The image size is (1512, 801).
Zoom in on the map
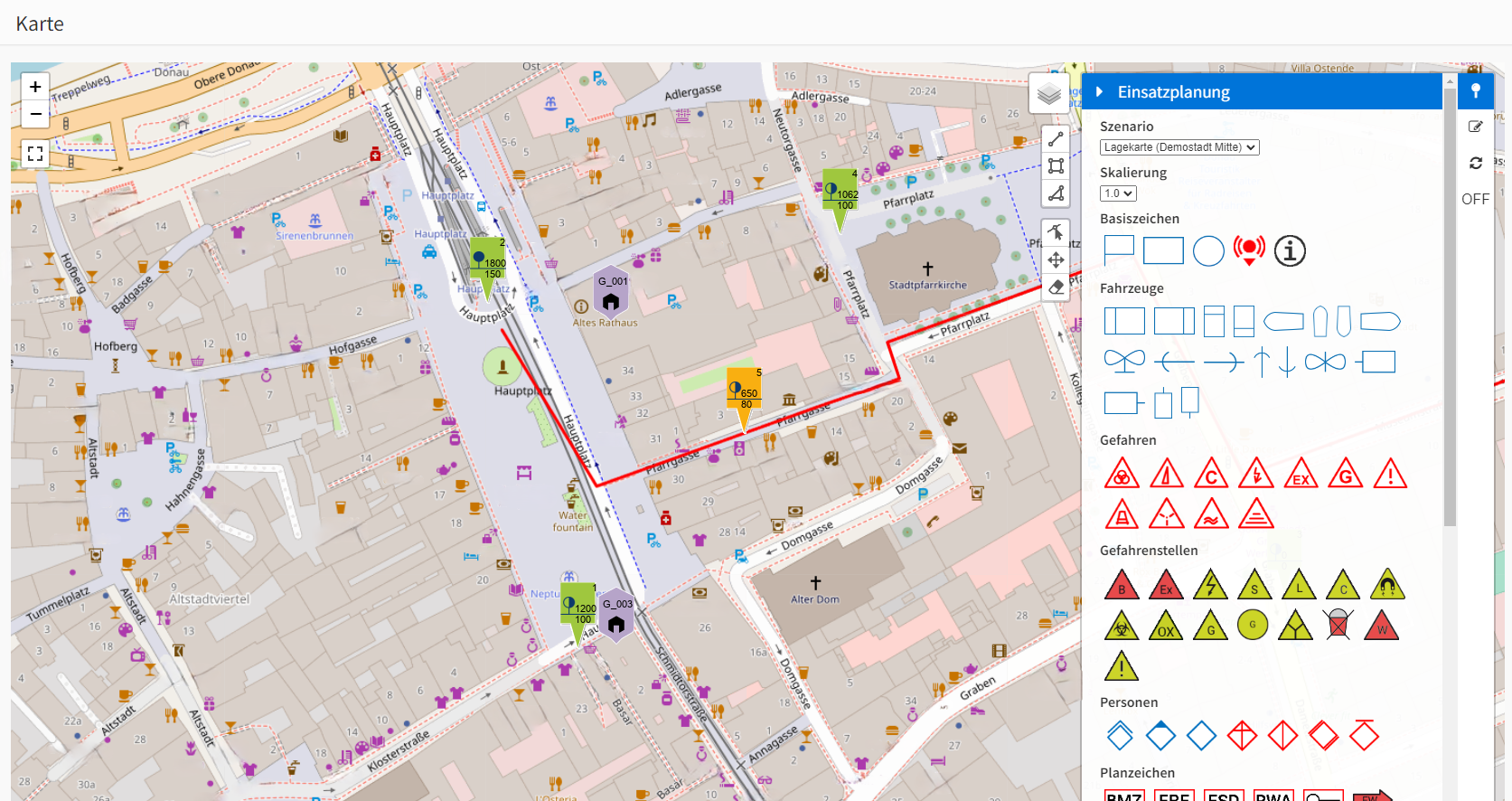click(35, 87)
